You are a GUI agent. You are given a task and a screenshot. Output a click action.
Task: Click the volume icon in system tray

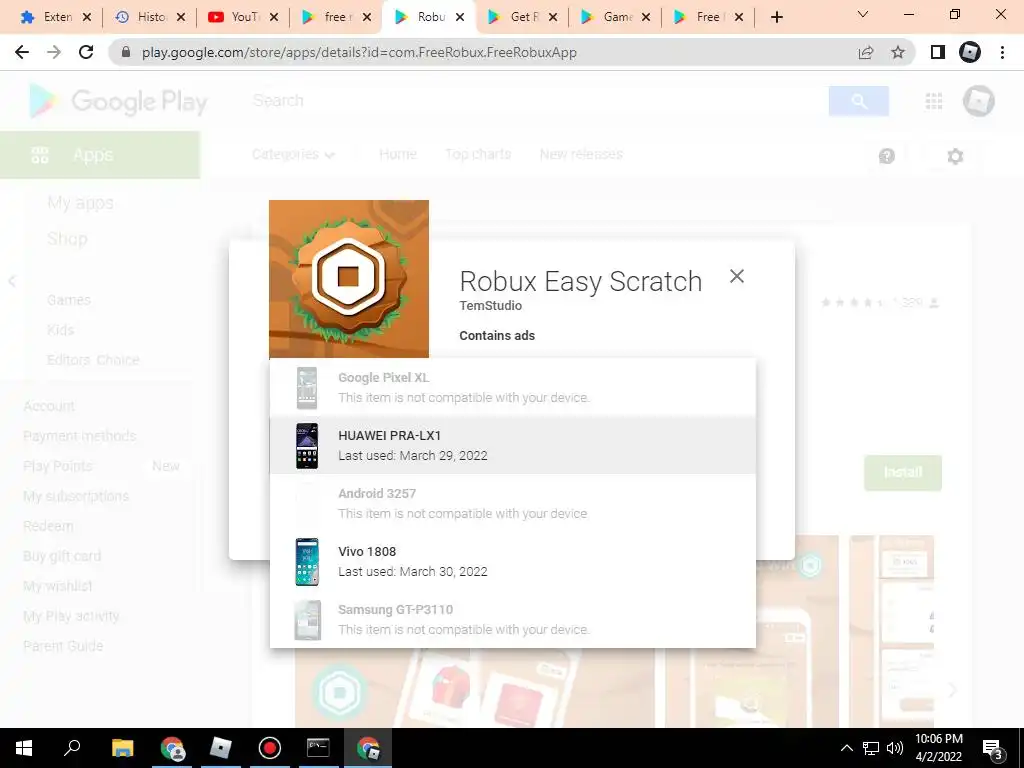click(x=895, y=748)
